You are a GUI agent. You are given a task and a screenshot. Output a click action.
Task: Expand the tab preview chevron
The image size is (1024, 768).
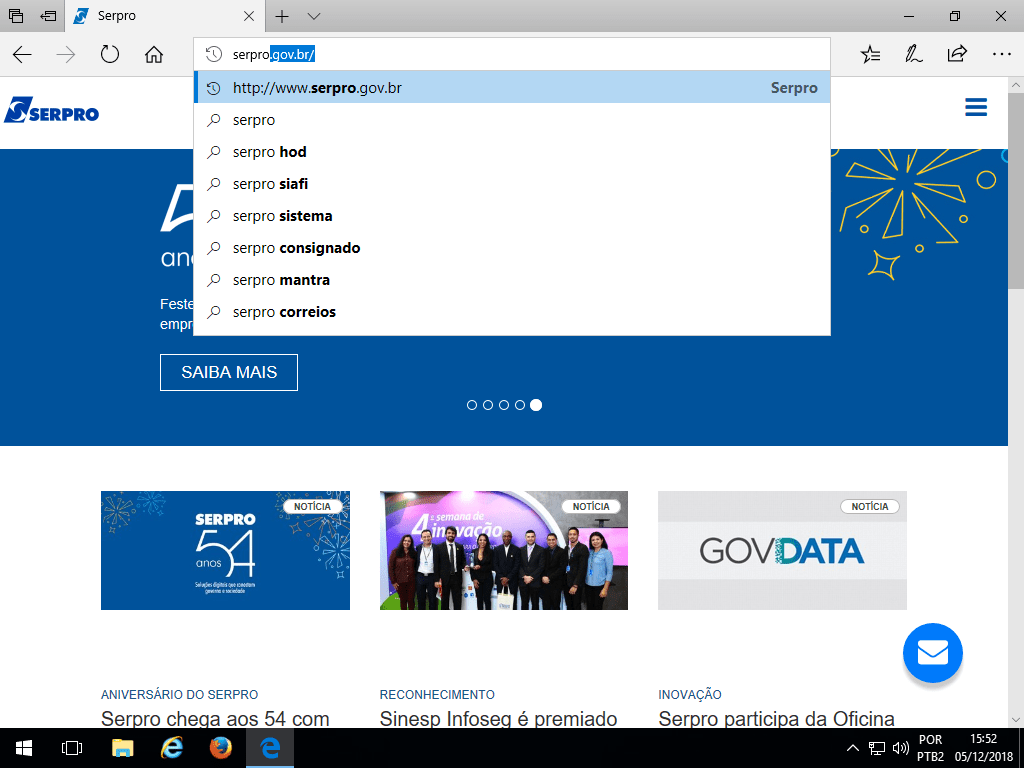pyautogui.click(x=314, y=16)
